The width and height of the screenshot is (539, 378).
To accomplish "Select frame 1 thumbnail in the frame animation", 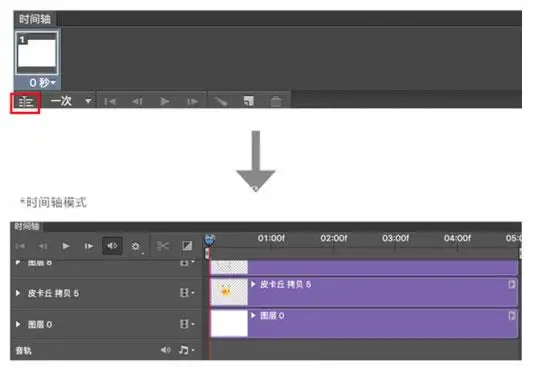I will pyautogui.click(x=37, y=53).
